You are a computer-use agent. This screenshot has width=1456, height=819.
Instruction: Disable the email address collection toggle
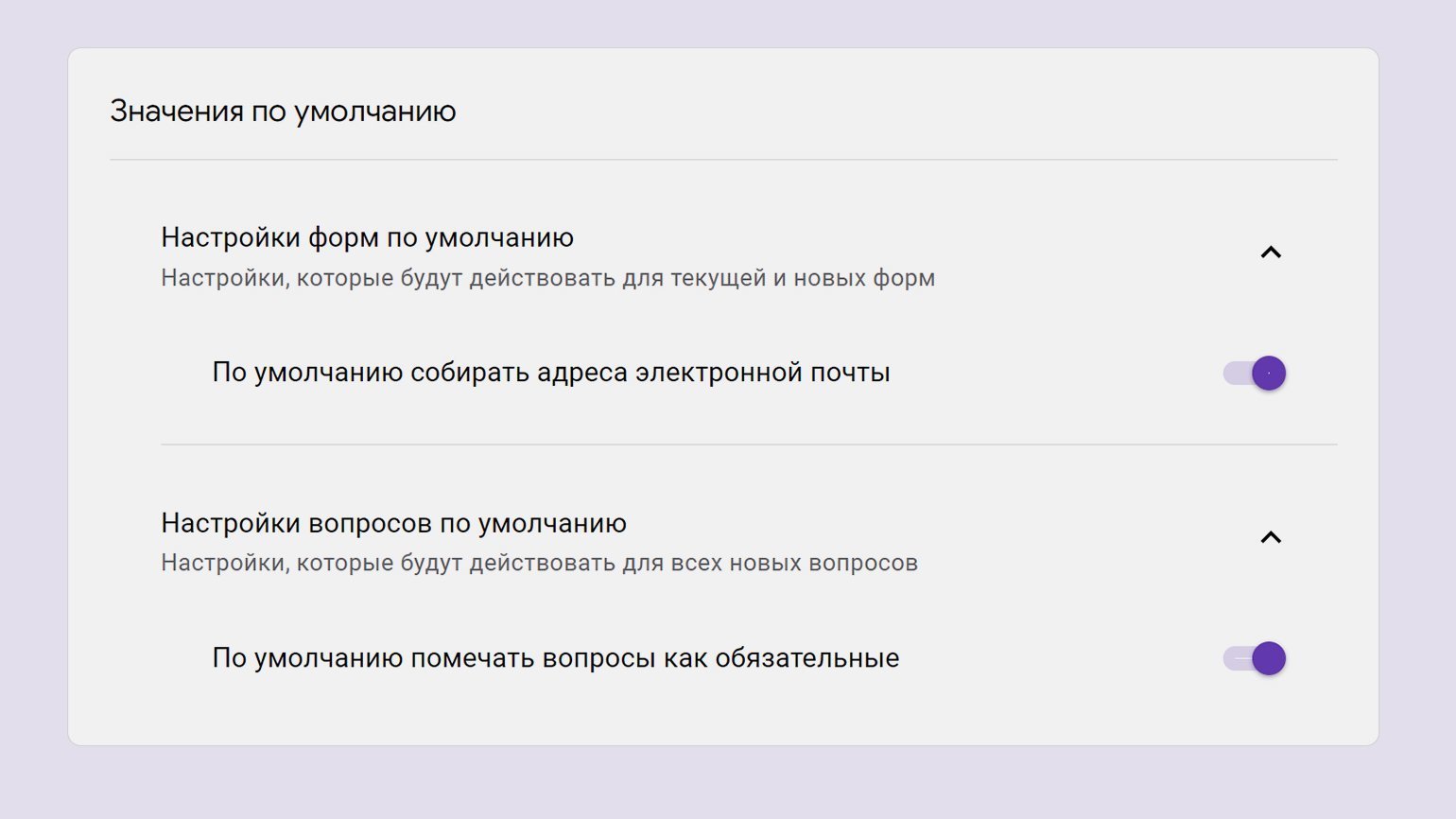tap(1255, 373)
